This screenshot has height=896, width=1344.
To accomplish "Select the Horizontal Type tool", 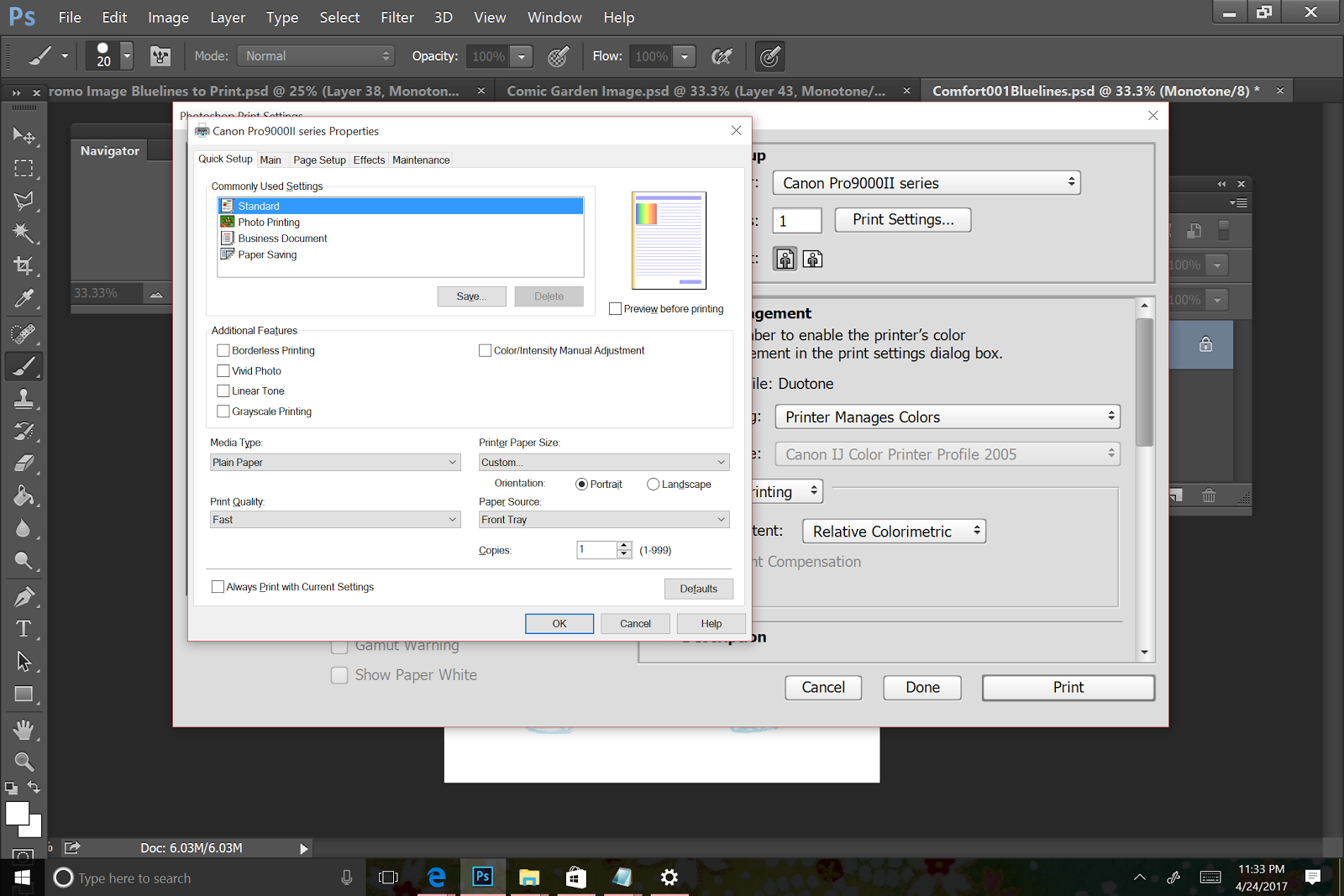I will (x=24, y=629).
